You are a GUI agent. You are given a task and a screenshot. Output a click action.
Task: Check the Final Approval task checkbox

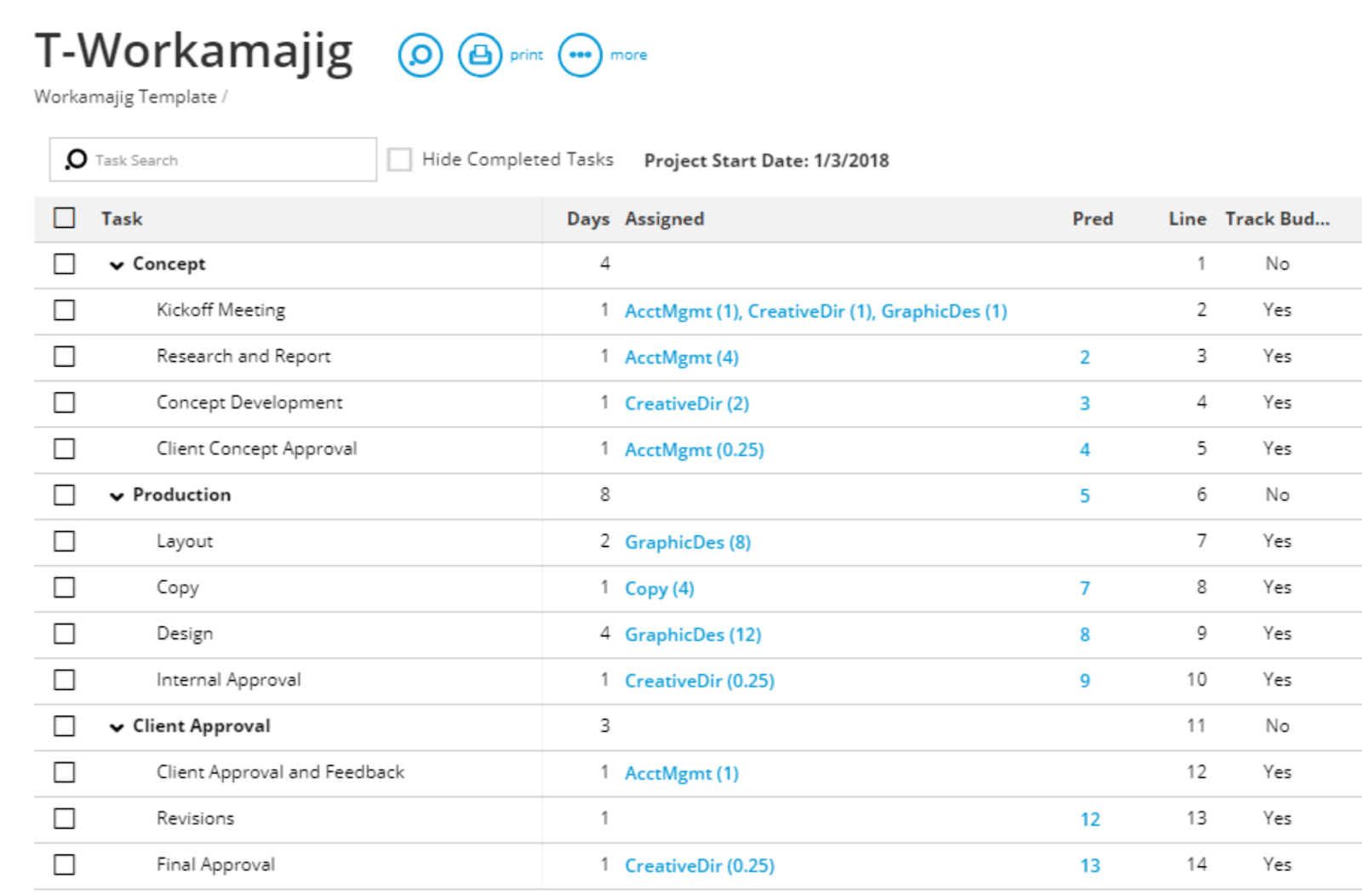64,864
